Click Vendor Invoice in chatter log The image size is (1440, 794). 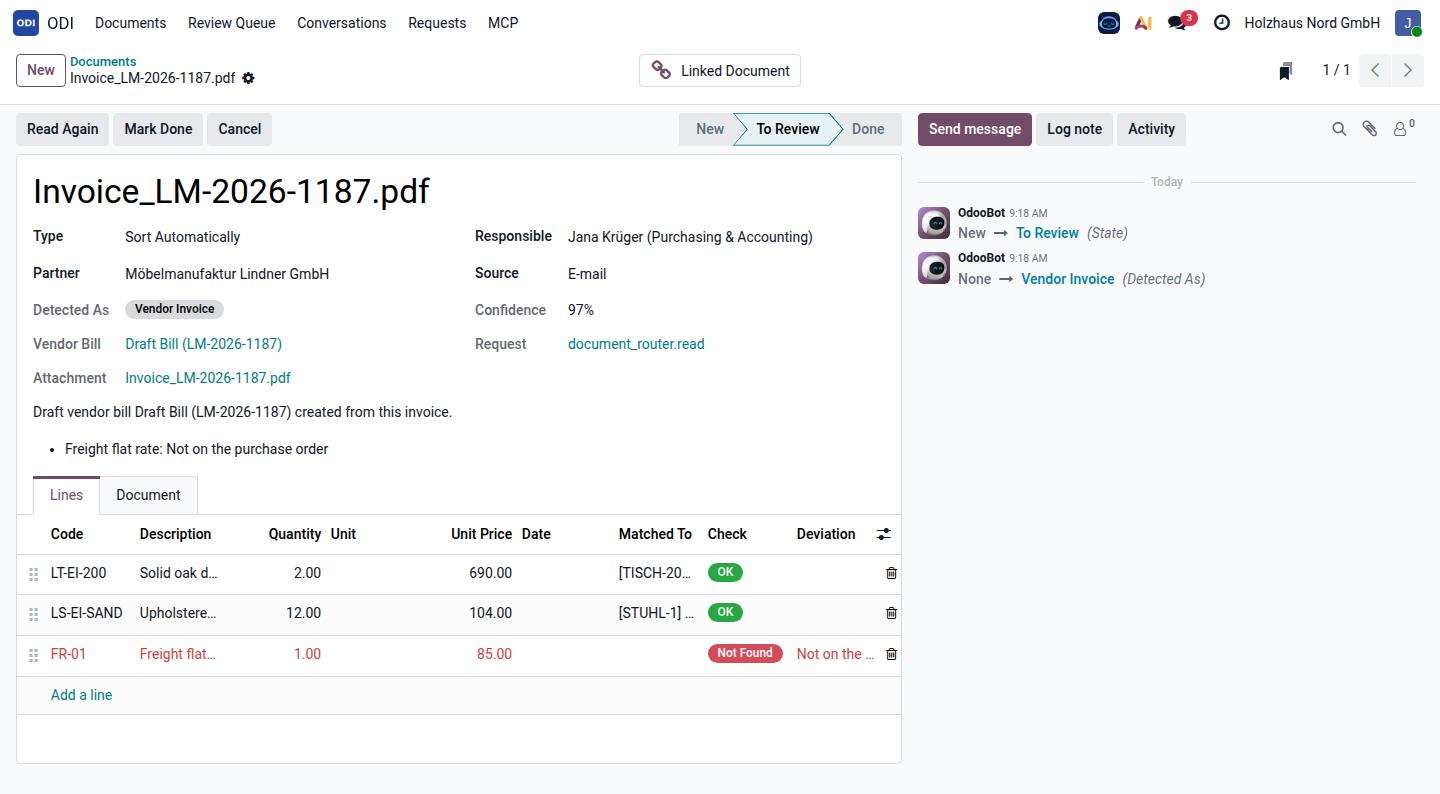(1067, 279)
